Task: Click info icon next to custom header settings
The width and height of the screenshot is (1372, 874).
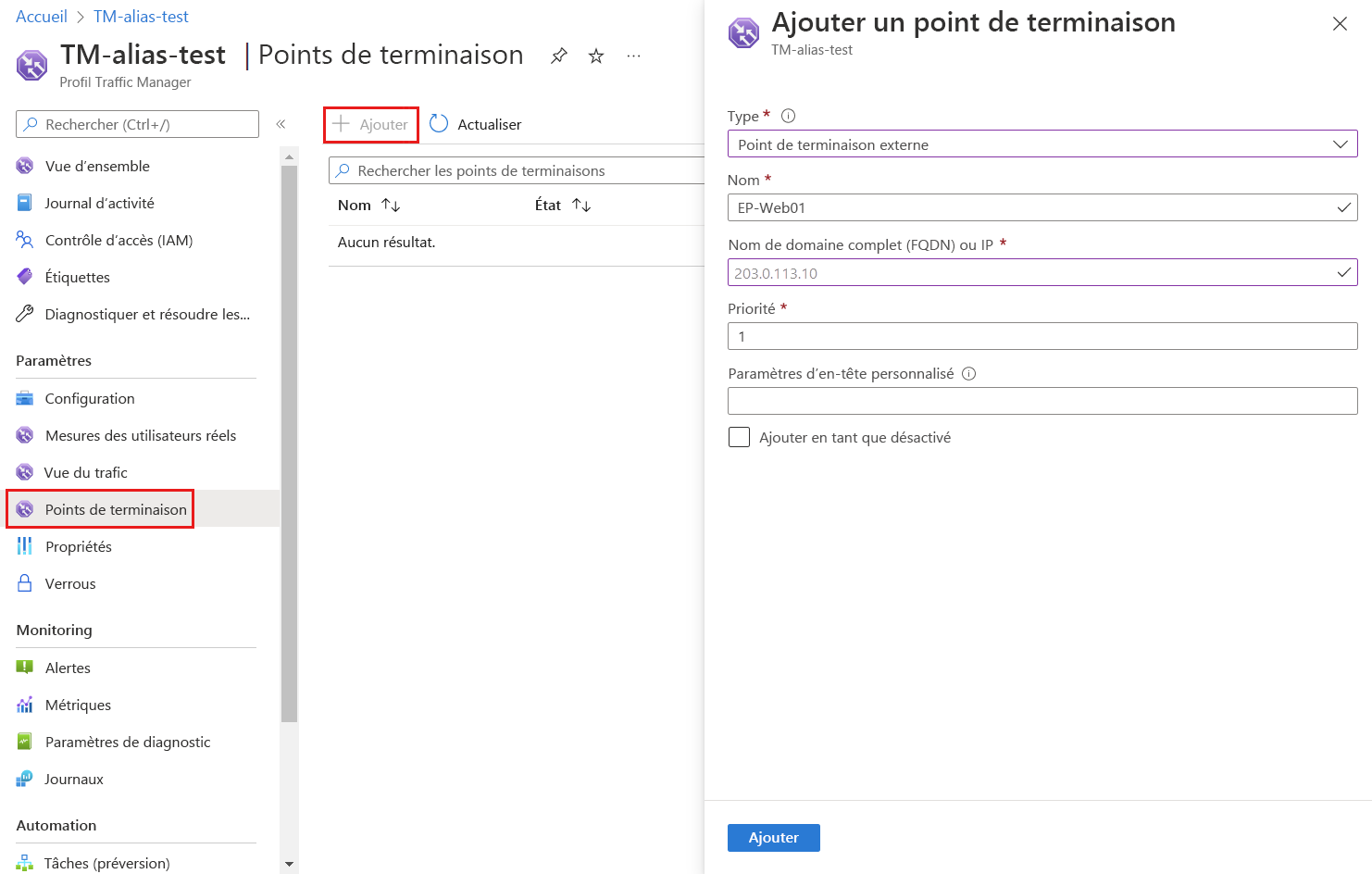Action: coord(968,374)
